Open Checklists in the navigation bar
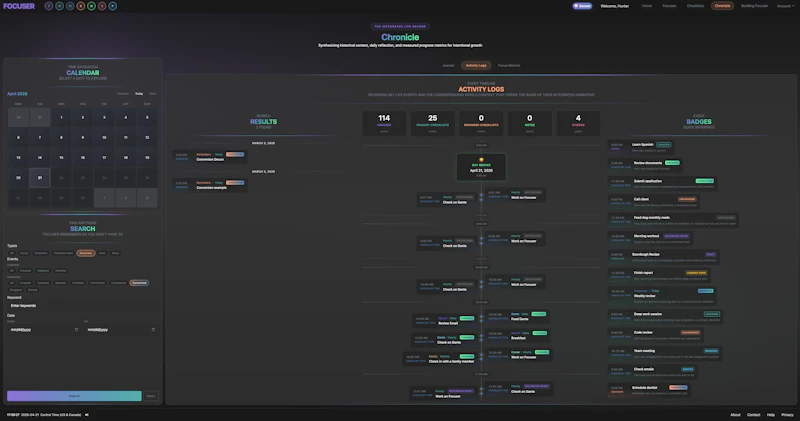The width and height of the screenshot is (800, 421). [695, 6]
